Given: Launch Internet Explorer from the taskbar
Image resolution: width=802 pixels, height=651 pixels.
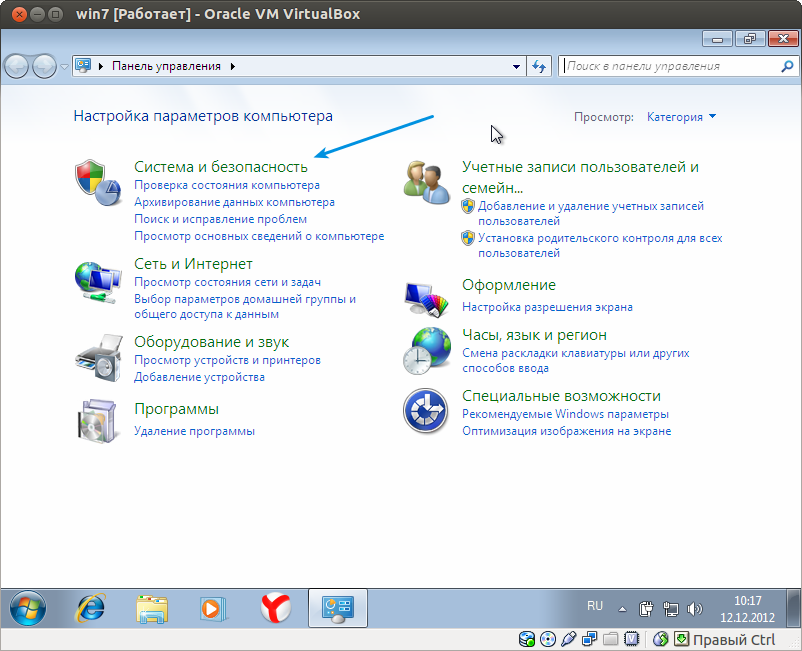Looking at the screenshot, I should point(91,608).
